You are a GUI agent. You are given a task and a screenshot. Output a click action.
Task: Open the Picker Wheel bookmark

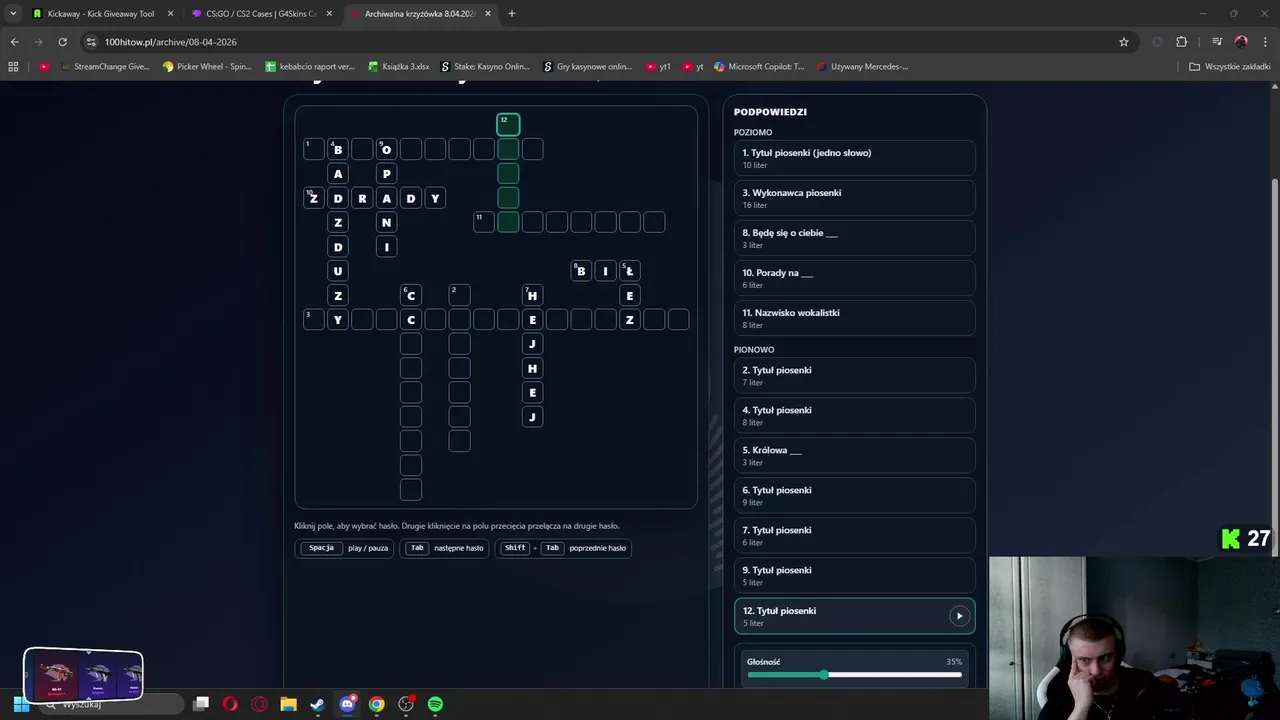point(207,67)
